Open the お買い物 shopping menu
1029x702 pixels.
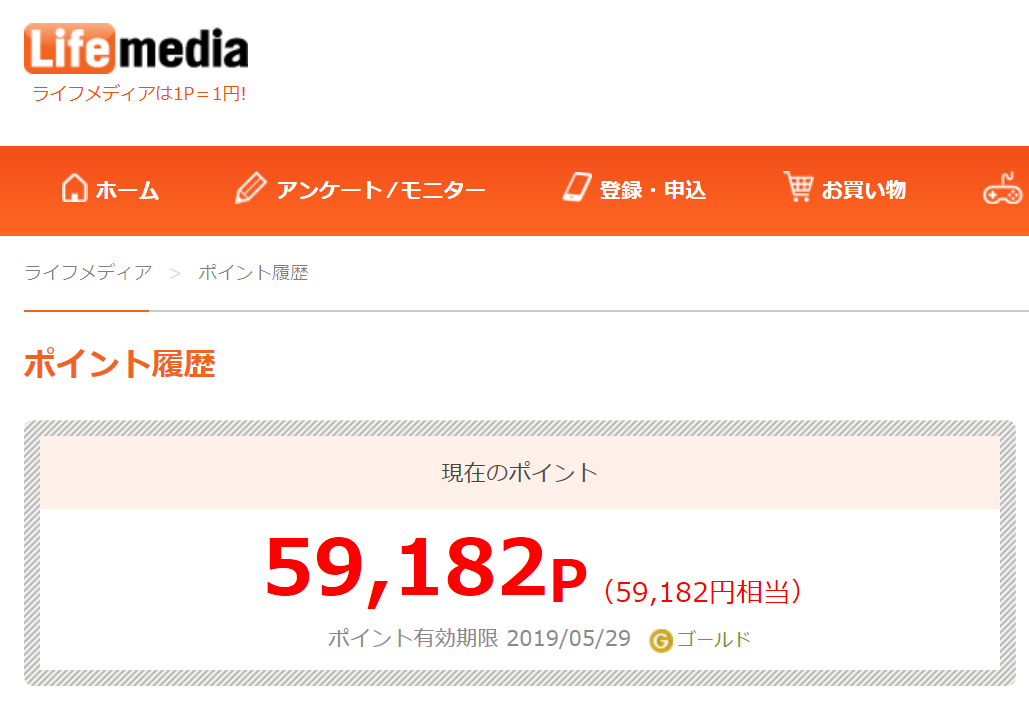[x=863, y=190]
